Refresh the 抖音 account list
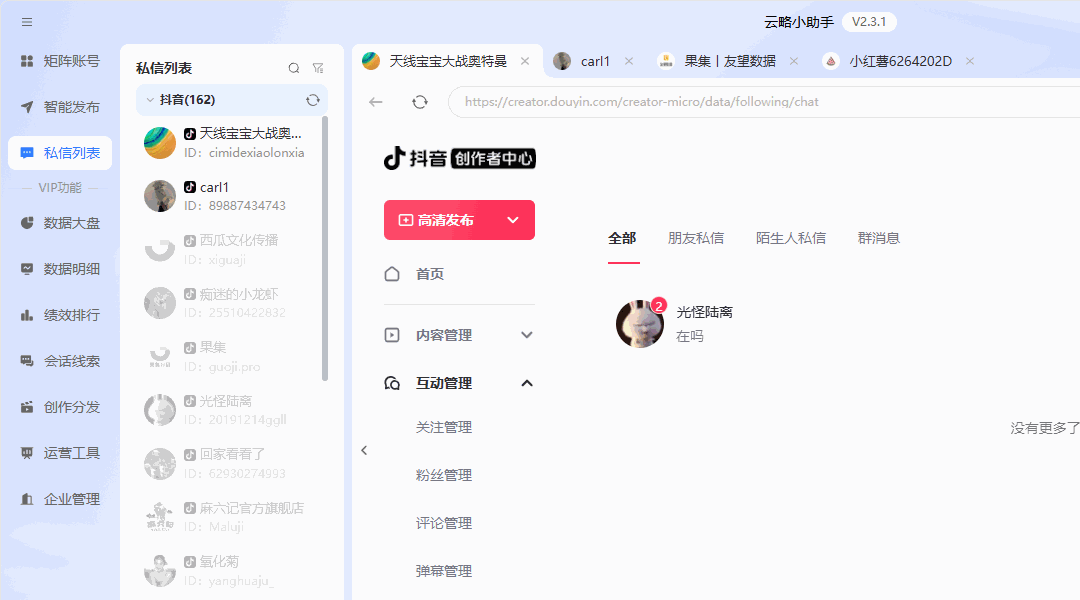This screenshot has width=1080, height=600. point(313,100)
